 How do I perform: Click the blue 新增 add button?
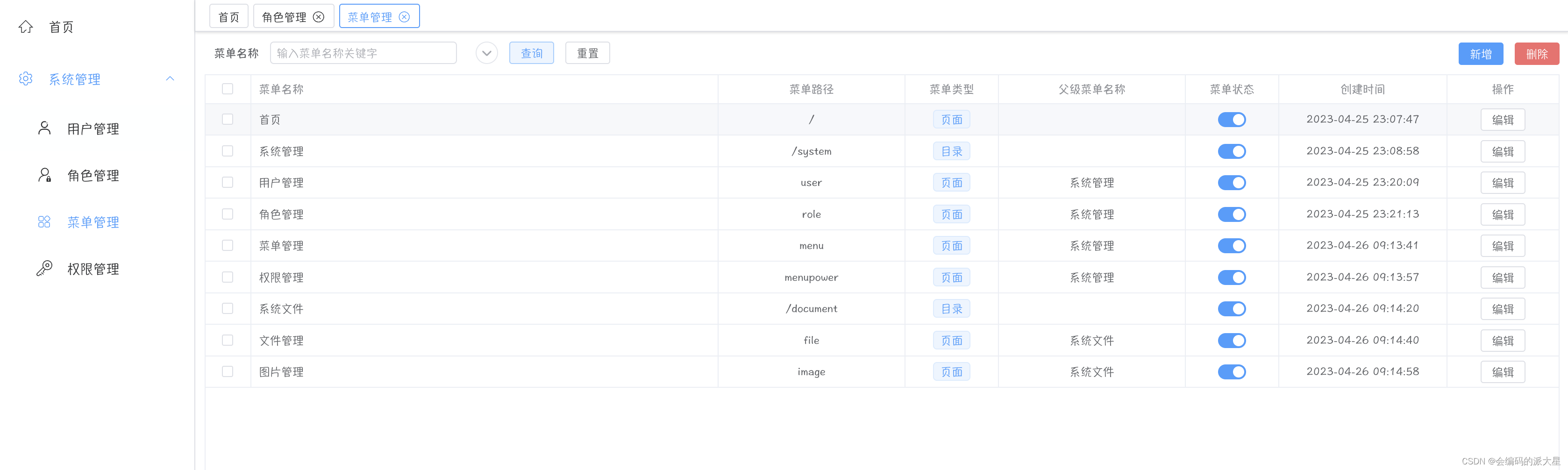[1480, 54]
